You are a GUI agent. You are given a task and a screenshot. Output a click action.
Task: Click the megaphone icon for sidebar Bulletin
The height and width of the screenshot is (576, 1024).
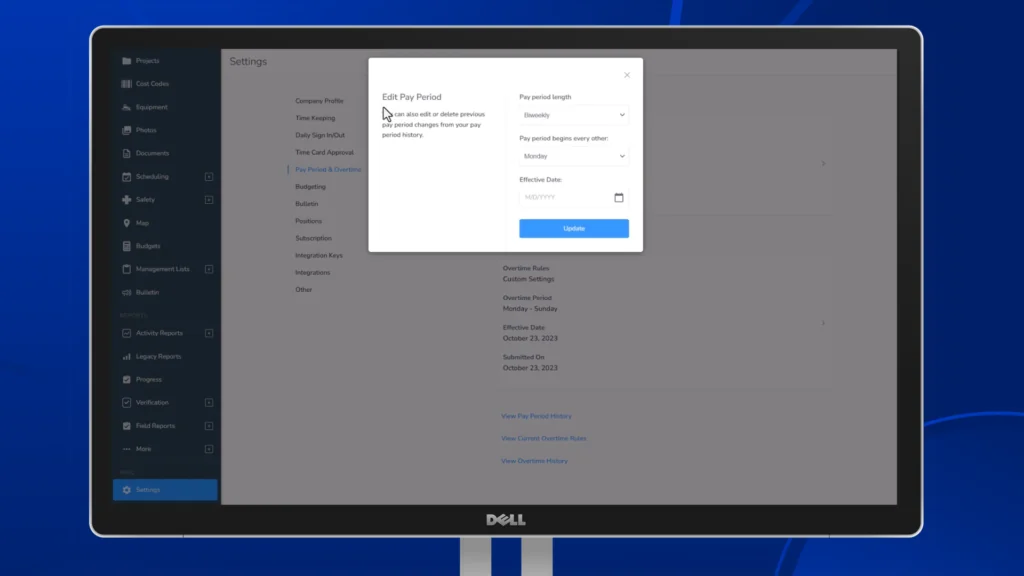tap(127, 293)
